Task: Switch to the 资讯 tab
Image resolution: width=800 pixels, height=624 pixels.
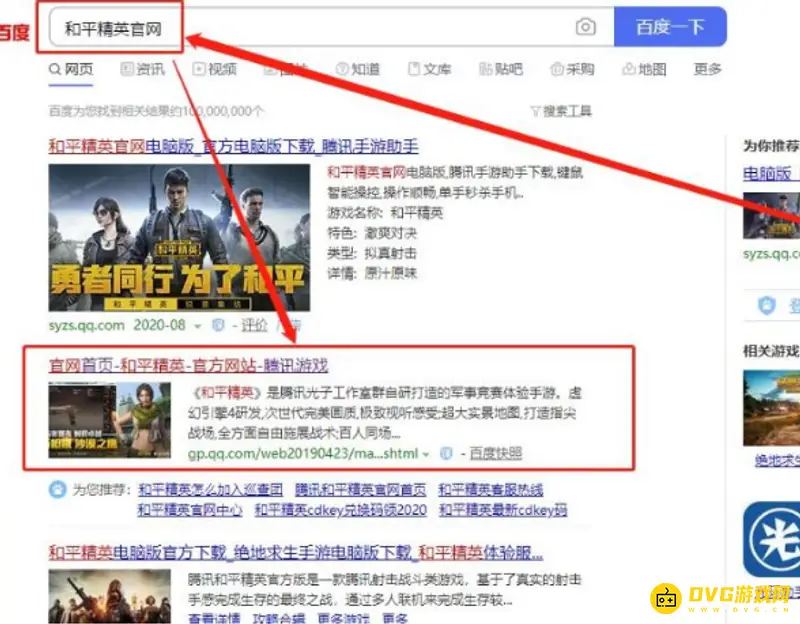Action: click(x=143, y=69)
